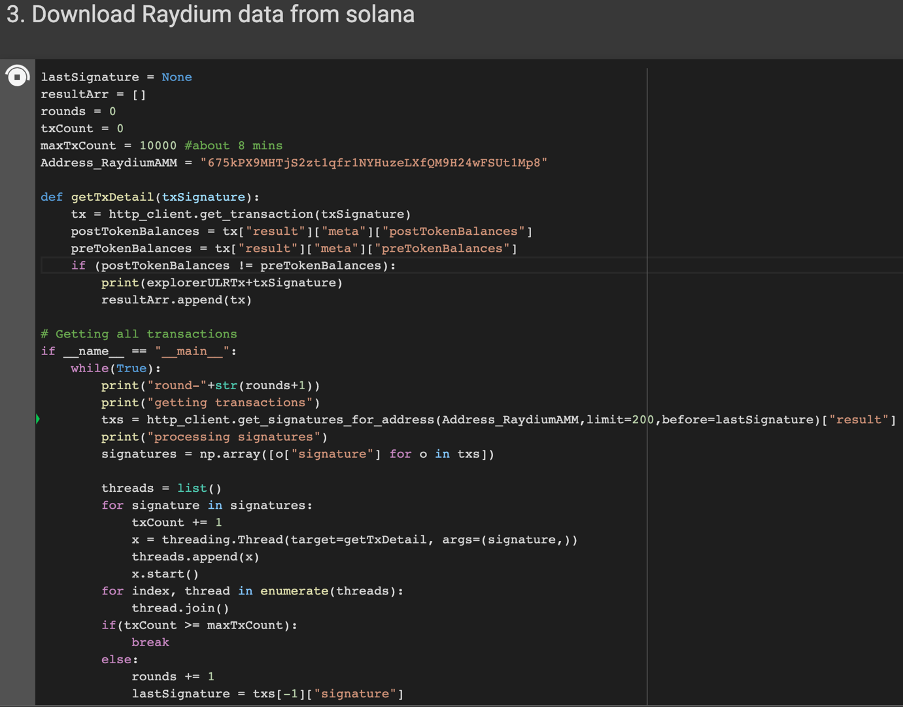Click the 'thread.join()' line

tap(180, 609)
